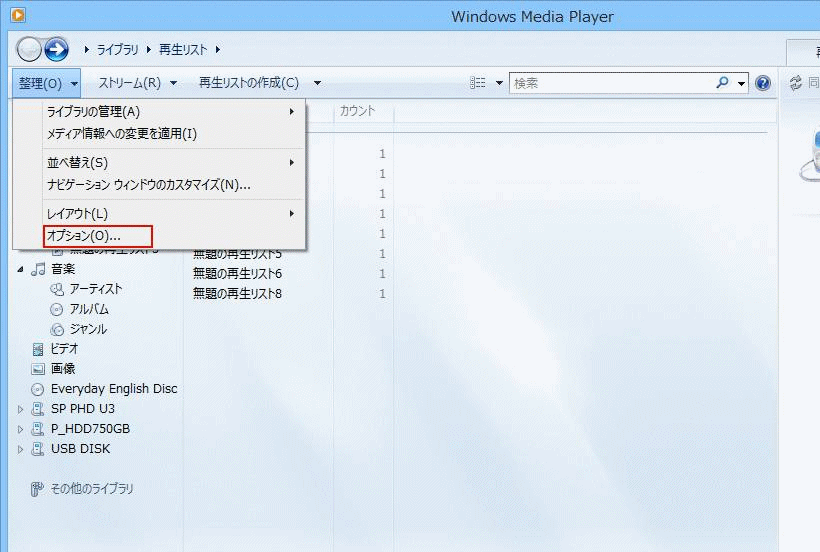Image resolution: width=820 pixels, height=552 pixels.
Task: Open その他のライブラリ
Action: click(x=92, y=489)
